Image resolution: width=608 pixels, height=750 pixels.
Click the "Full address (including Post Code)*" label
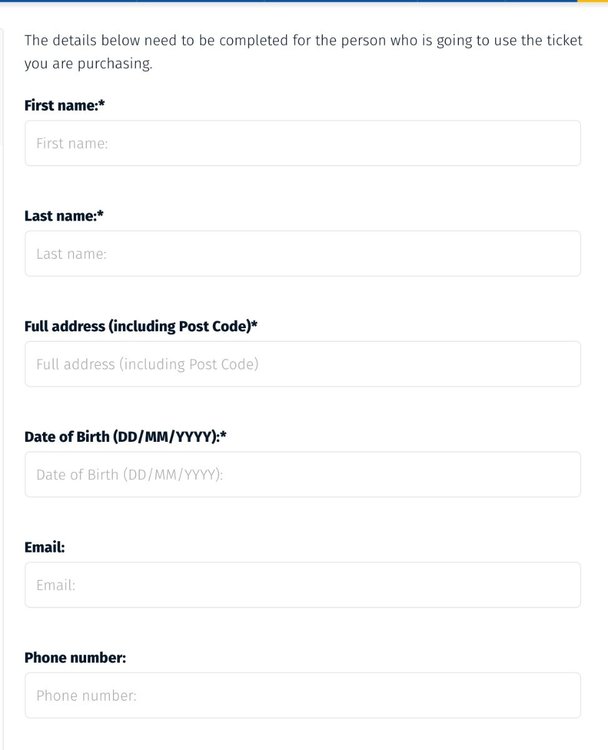point(141,326)
